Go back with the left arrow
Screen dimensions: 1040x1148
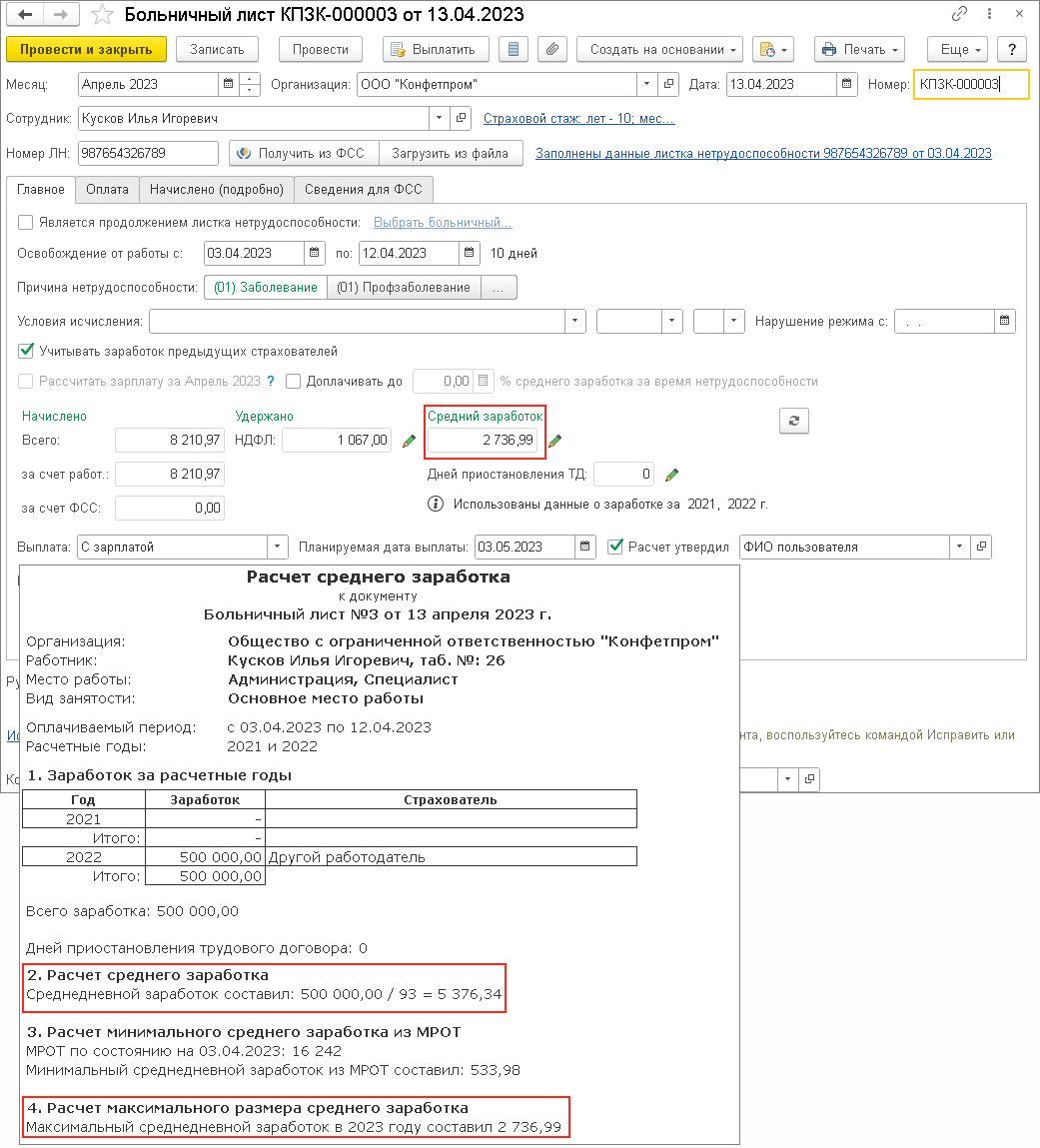26,14
